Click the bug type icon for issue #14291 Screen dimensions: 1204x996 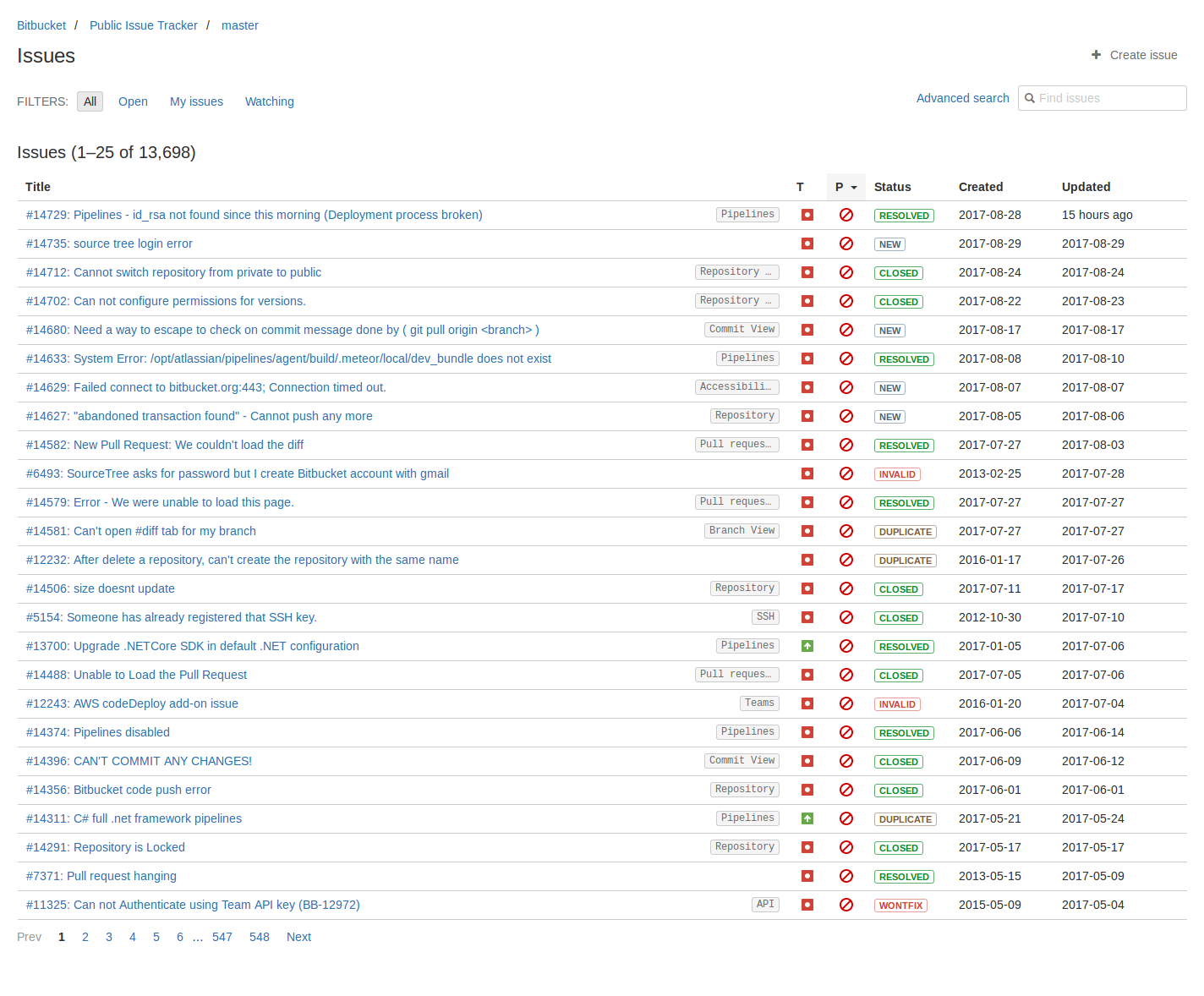[807, 847]
